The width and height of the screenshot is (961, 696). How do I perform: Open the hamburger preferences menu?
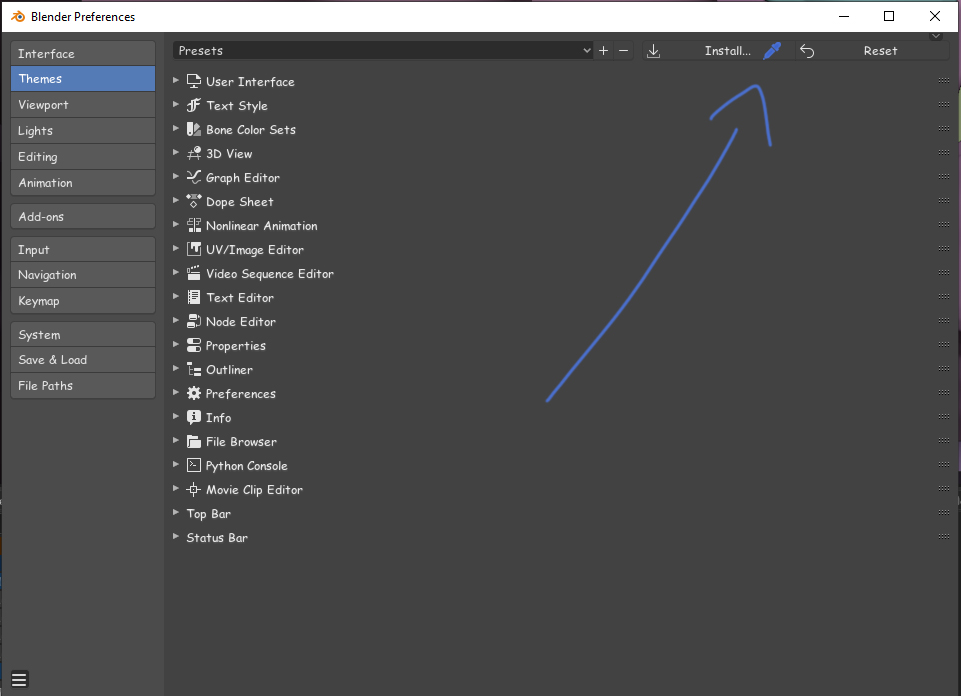(x=19, y=679)
